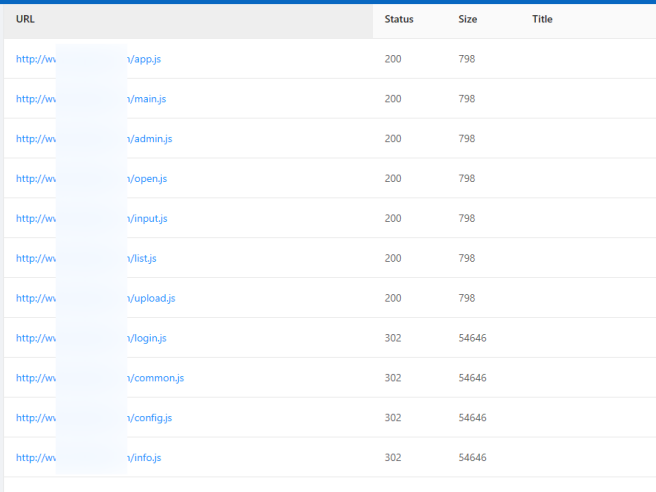Select size 798 in list.js row
This screenshot has height=492, width=656.
click(x=467, y=258)
